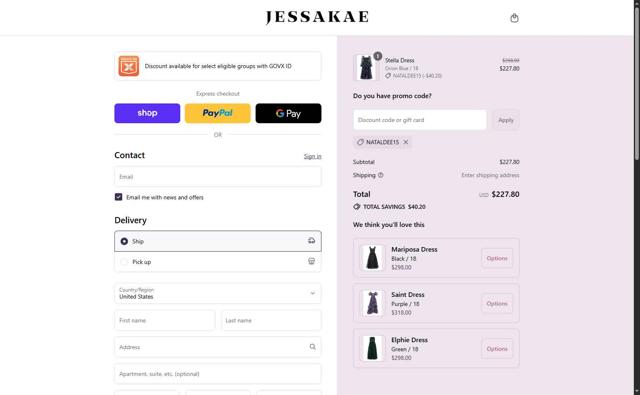Pay with Google Pay button
640x395 pixels.
[x=288, y=113]
